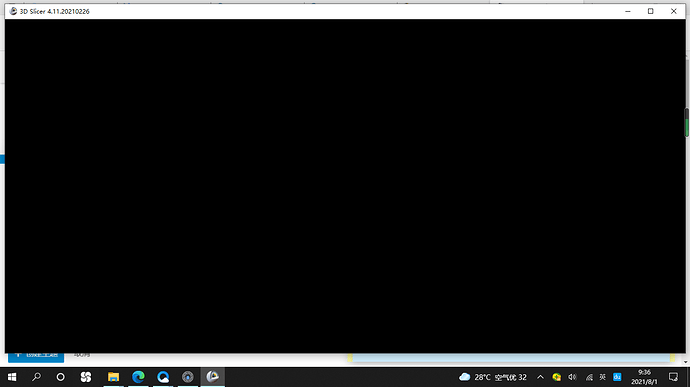
Task: Open weather widget showing 28°C
Action: [493, 377]
